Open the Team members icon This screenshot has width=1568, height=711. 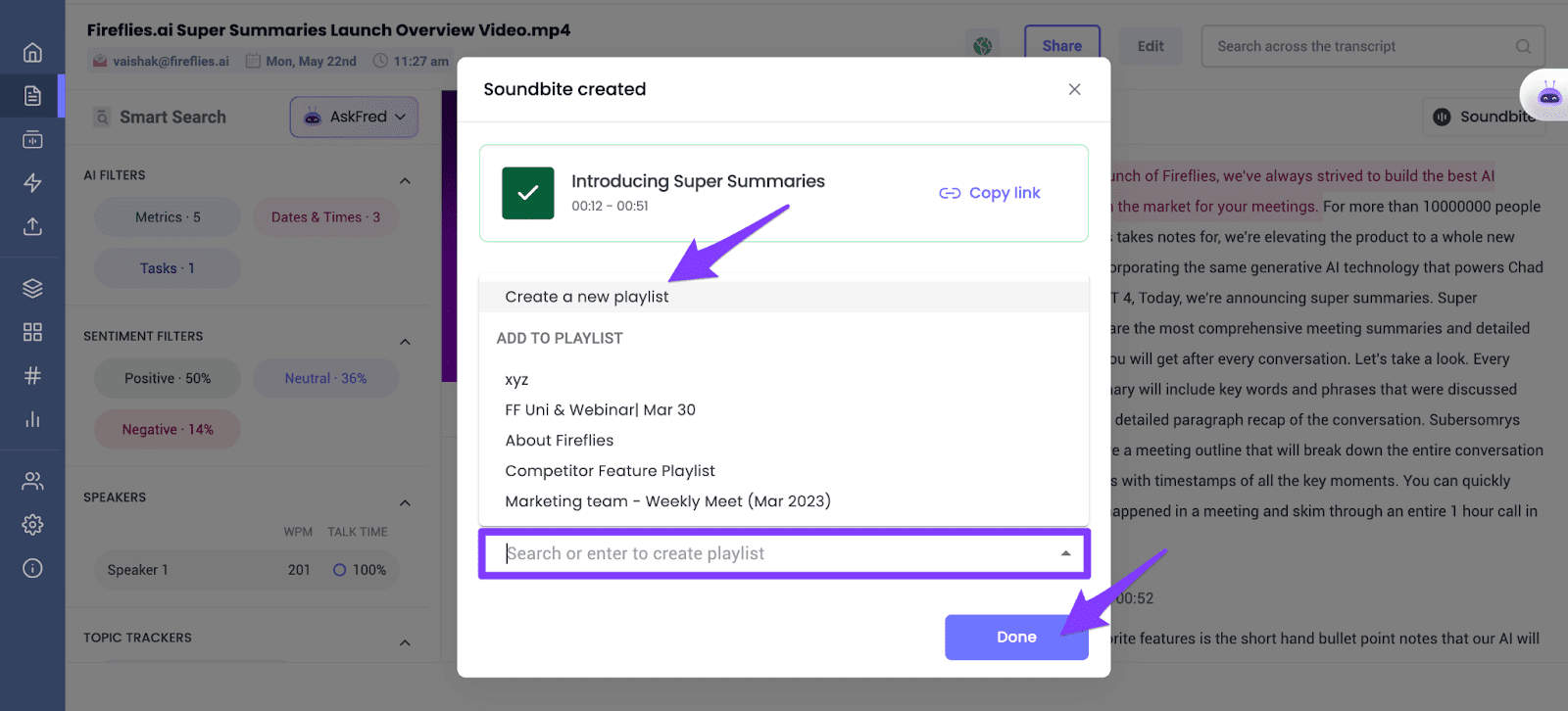point(32,481)
